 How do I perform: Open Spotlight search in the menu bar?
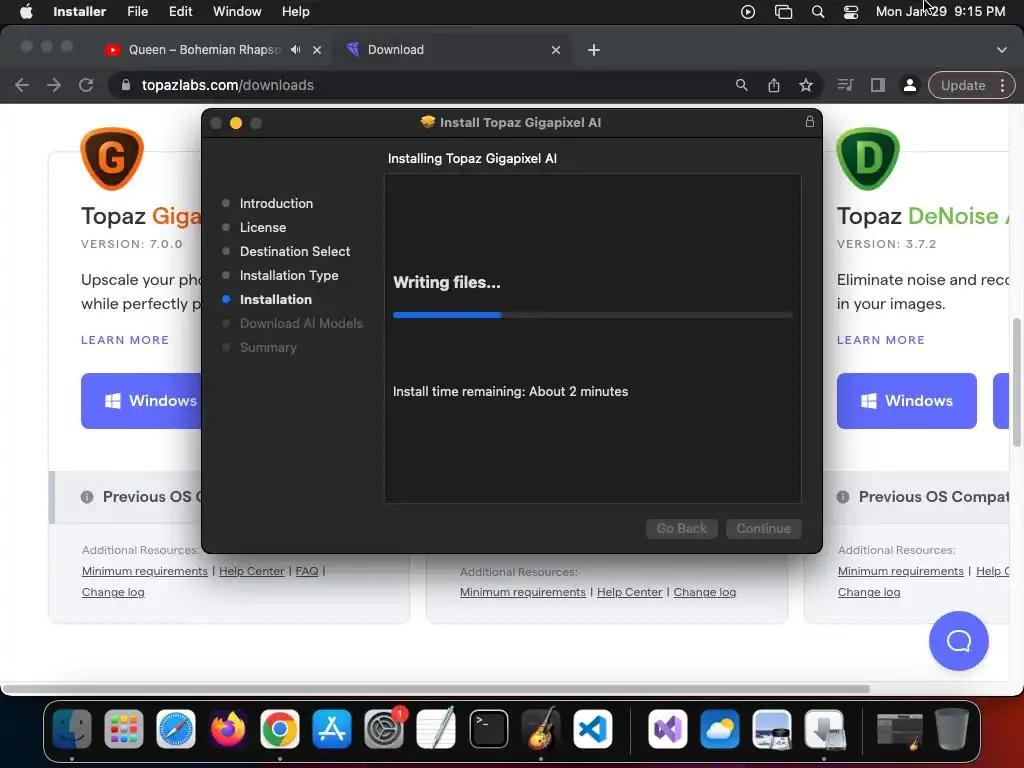818,12
